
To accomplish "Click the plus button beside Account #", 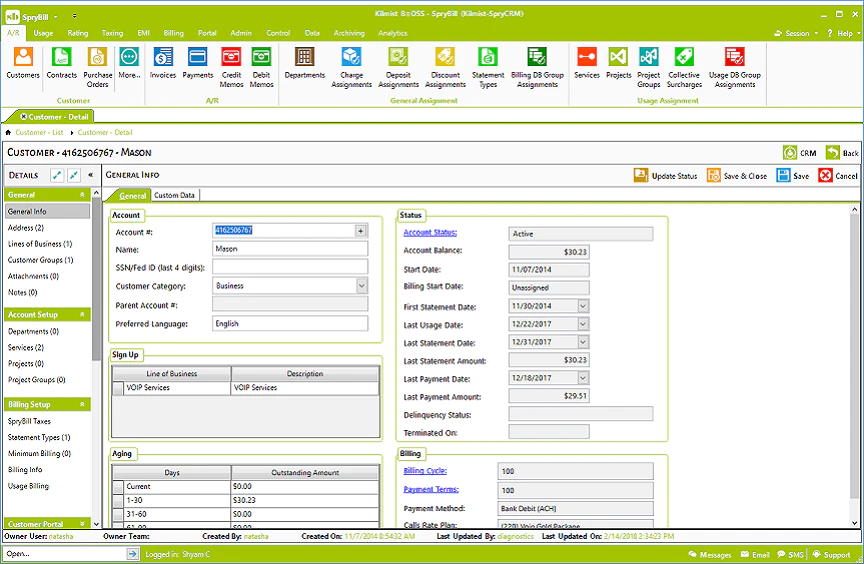I will tap(360, 231).
